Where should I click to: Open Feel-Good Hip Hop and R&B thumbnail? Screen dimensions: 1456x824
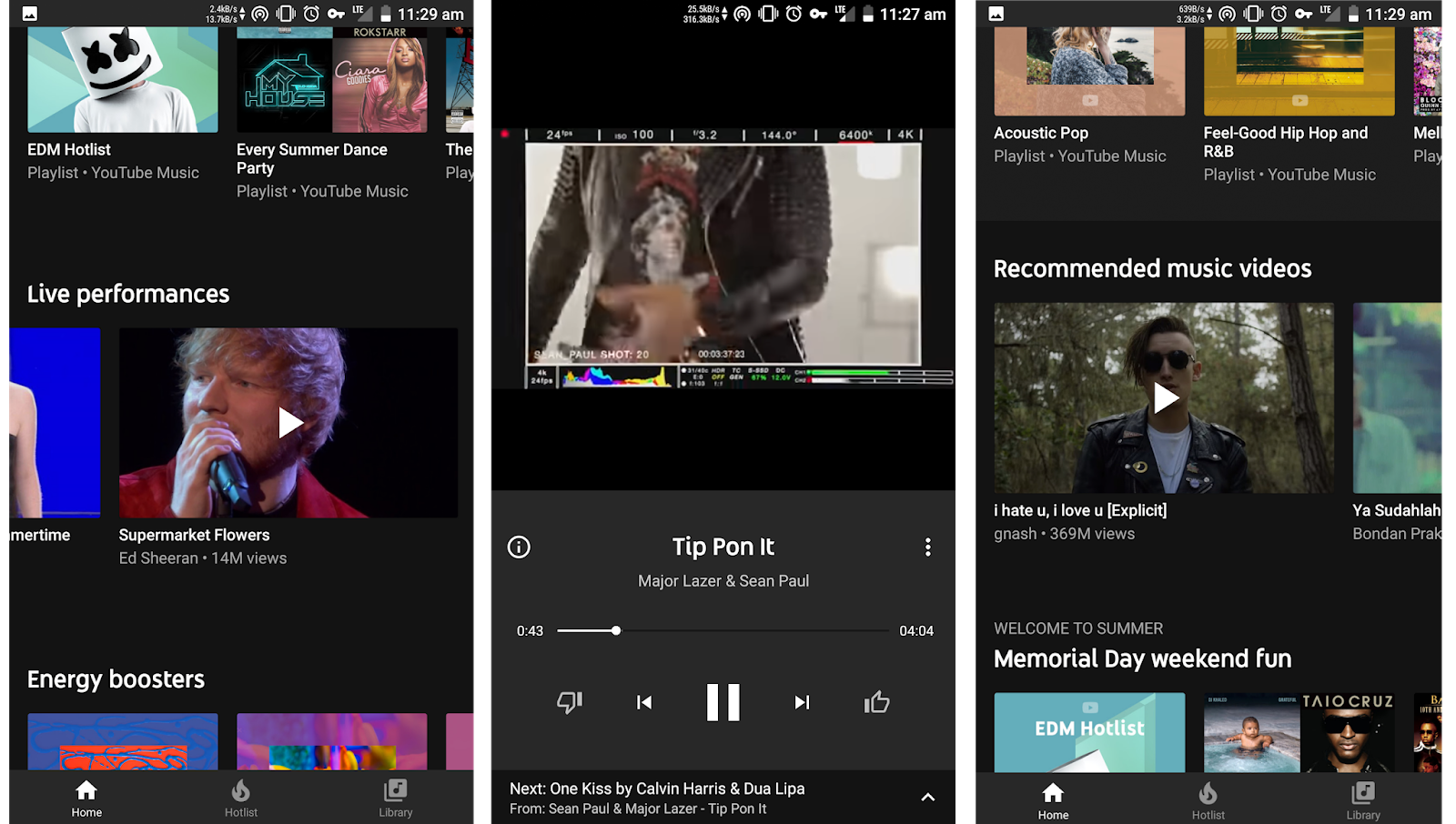coord(1299,71)
